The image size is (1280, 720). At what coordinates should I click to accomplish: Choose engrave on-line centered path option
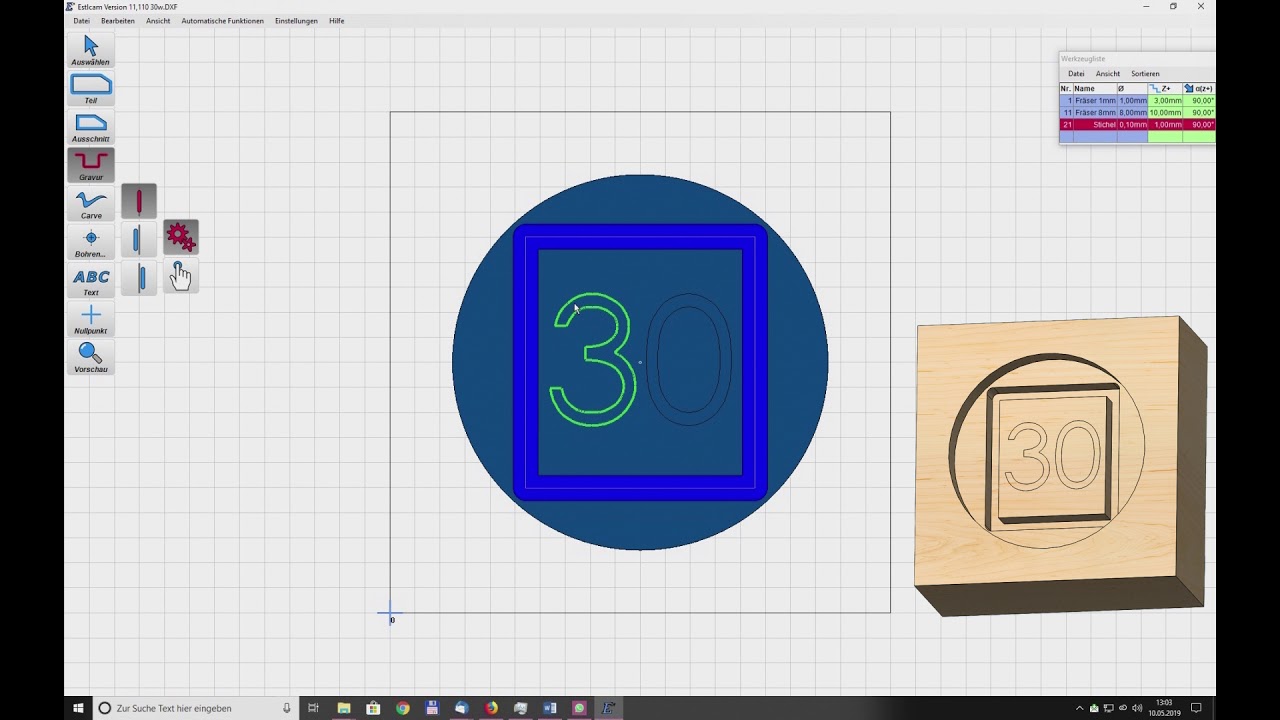pyautogui.click(x=139, y=201)
